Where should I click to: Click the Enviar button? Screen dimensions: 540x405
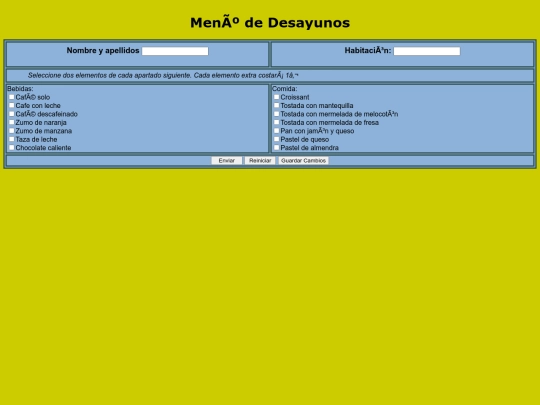(x=227, y=161)
